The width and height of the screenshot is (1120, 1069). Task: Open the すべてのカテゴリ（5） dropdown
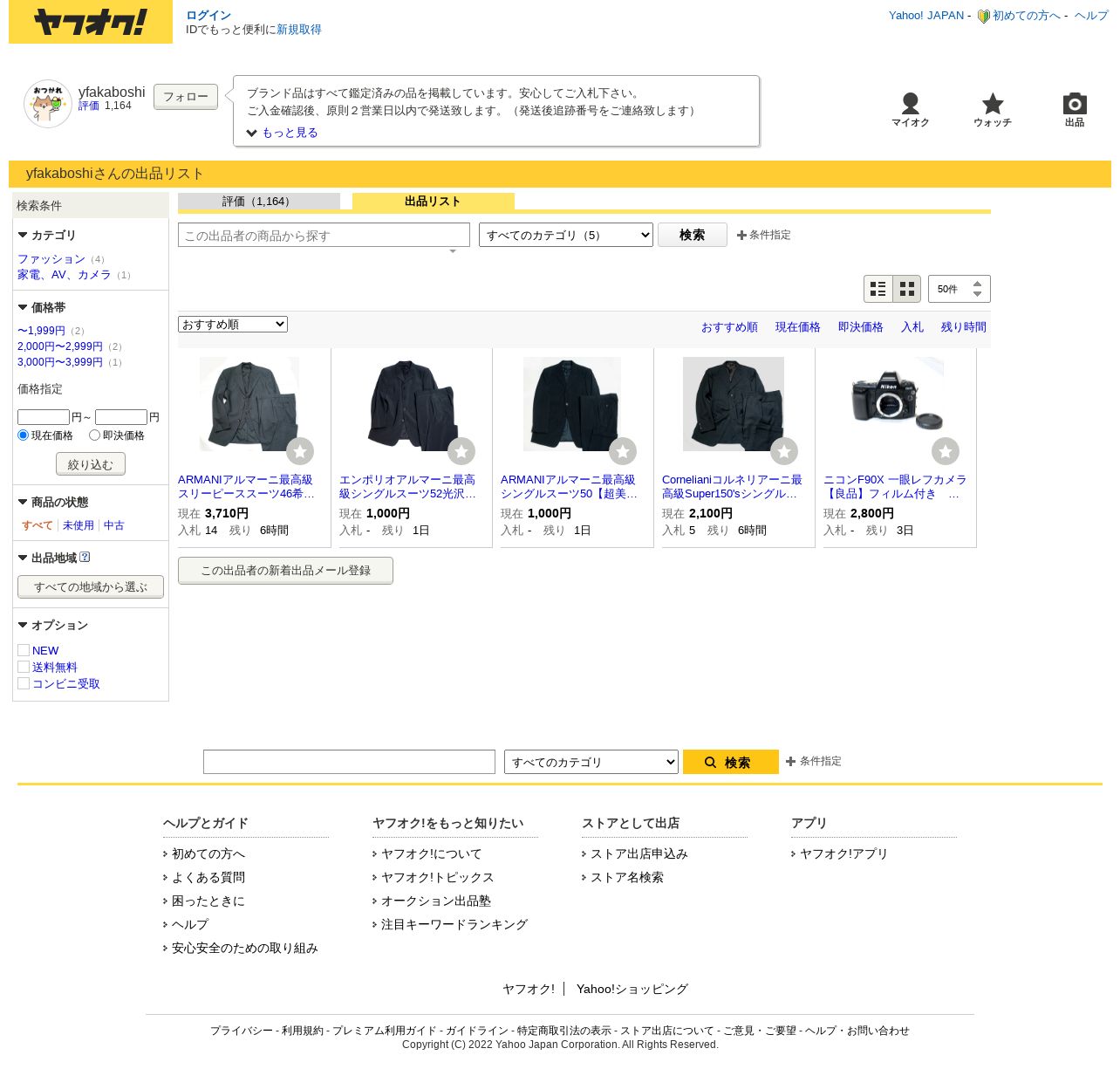pyautogui.click(x=566, y=235)
